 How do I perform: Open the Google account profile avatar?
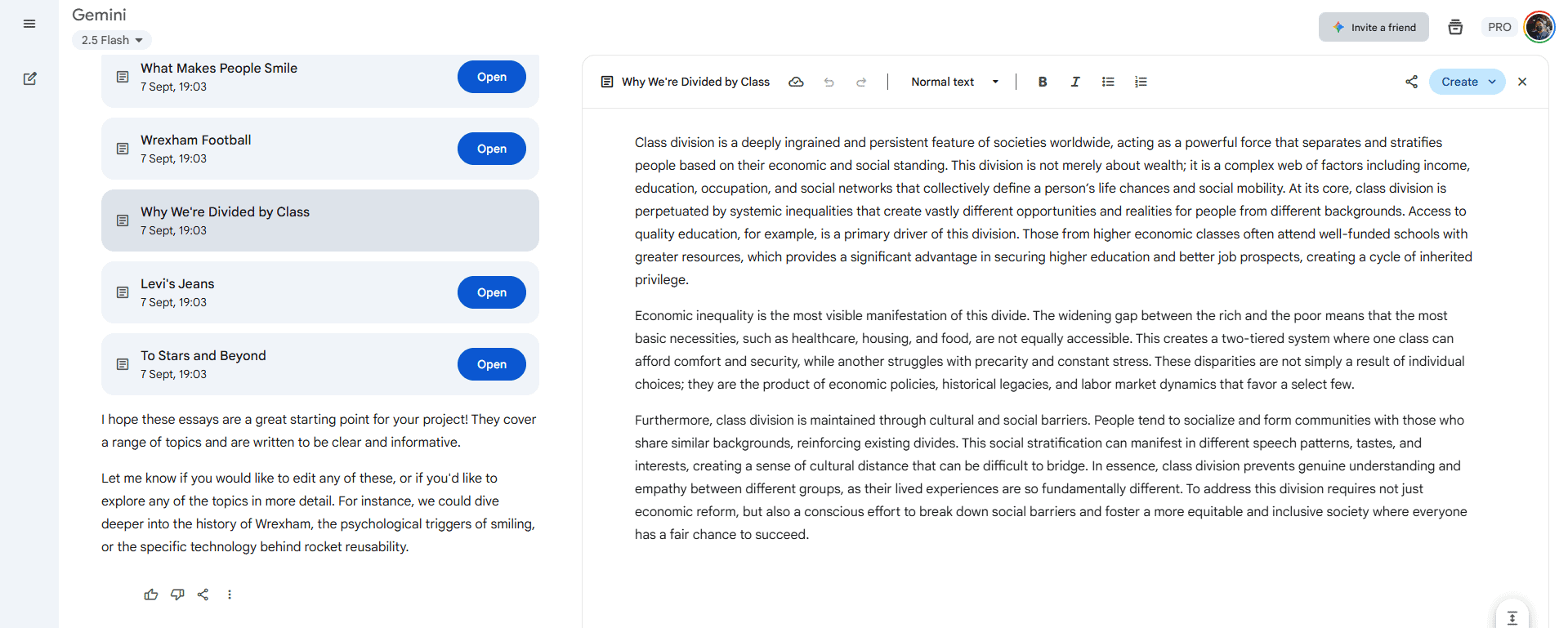(1539, 27)
